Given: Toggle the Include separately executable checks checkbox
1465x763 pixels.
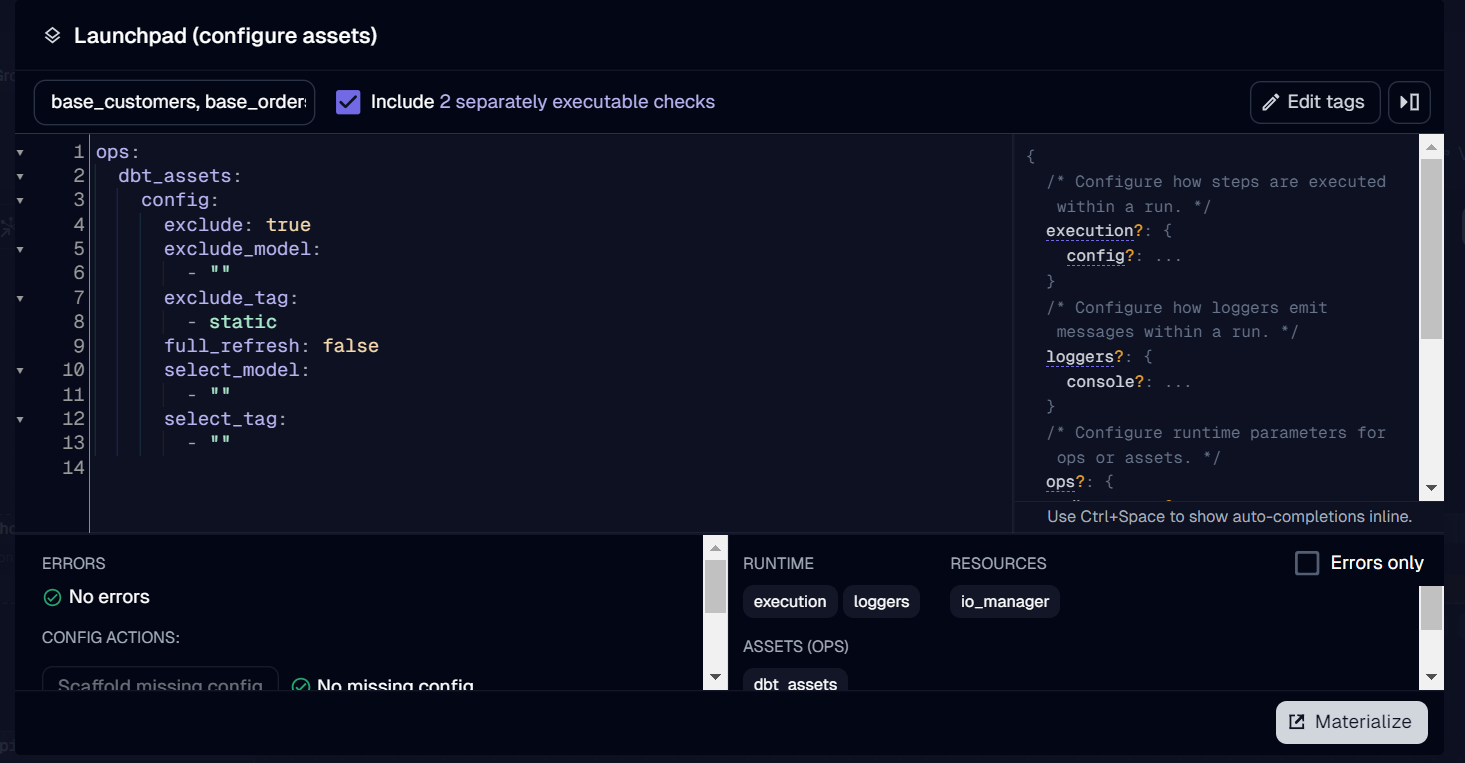Looking at the screenshot, I should pyautogui.click(x=348, y=102).
